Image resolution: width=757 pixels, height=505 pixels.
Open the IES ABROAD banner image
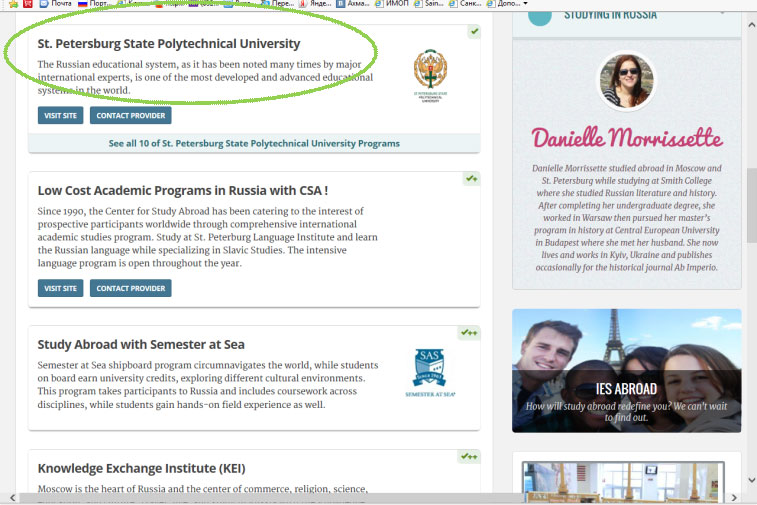(627, 371)
